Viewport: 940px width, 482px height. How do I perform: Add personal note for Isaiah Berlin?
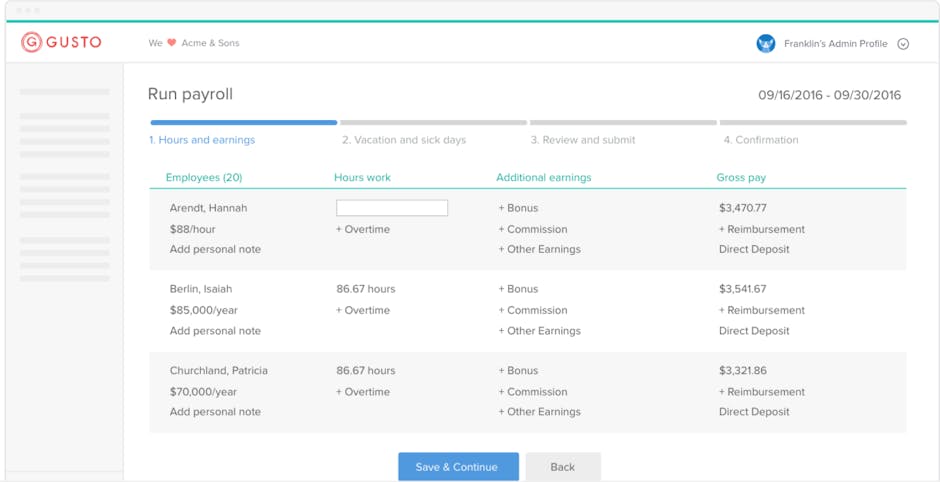point(215,331)
